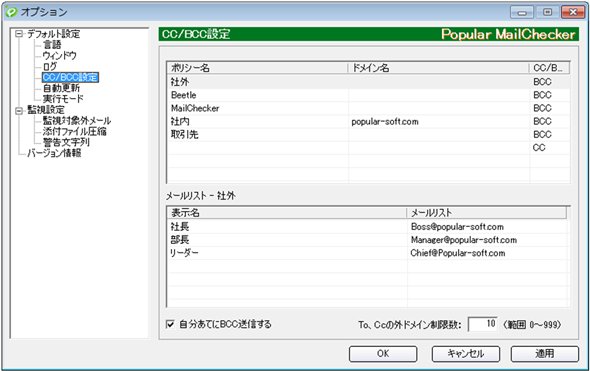This screenshot has width=590, height=371.
Task: Click the CC/B.. column header
Action: [549, 68]
